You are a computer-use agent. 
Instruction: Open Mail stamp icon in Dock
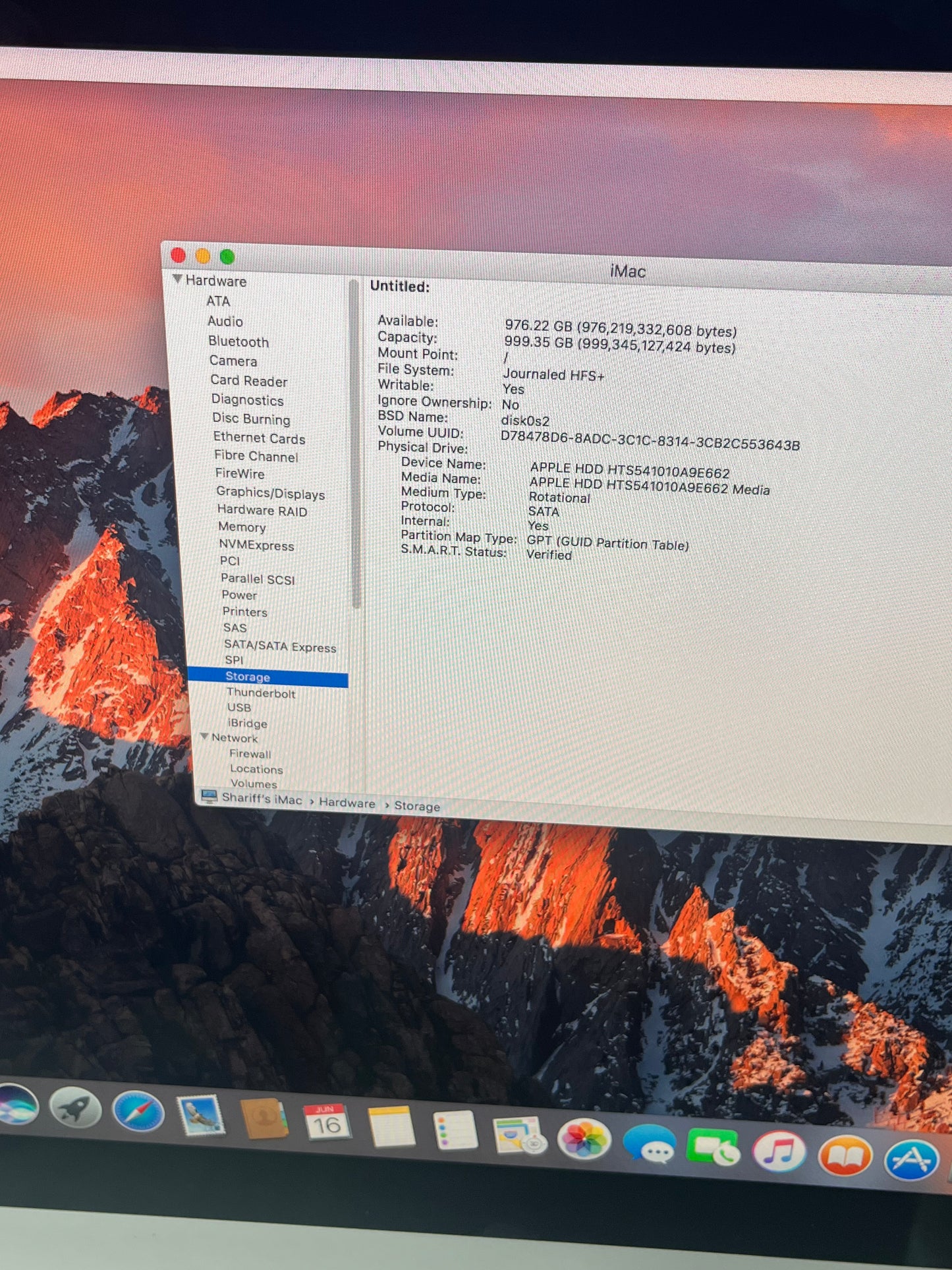[x=201, y=1115]
